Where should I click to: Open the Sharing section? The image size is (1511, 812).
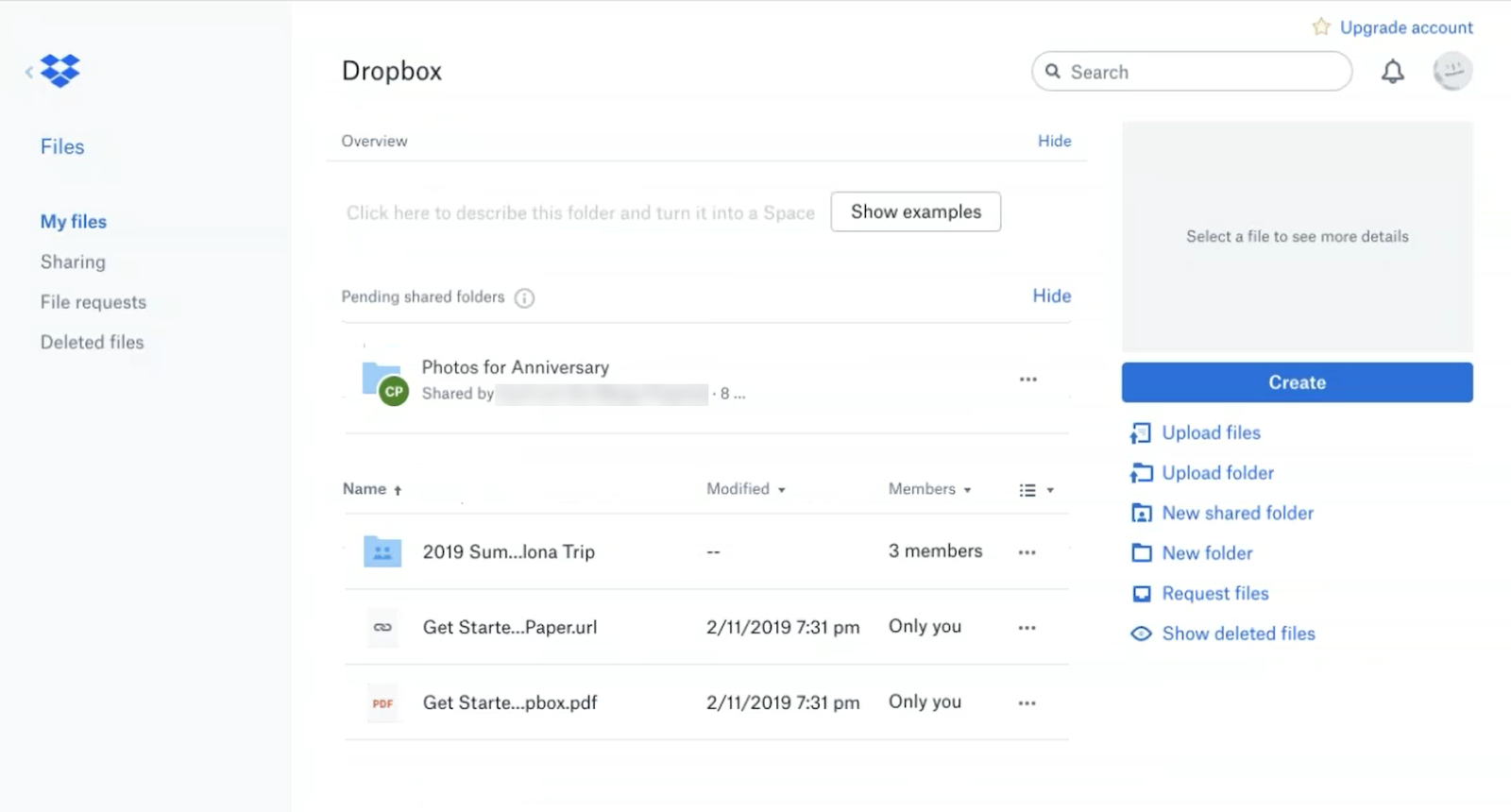73,262
